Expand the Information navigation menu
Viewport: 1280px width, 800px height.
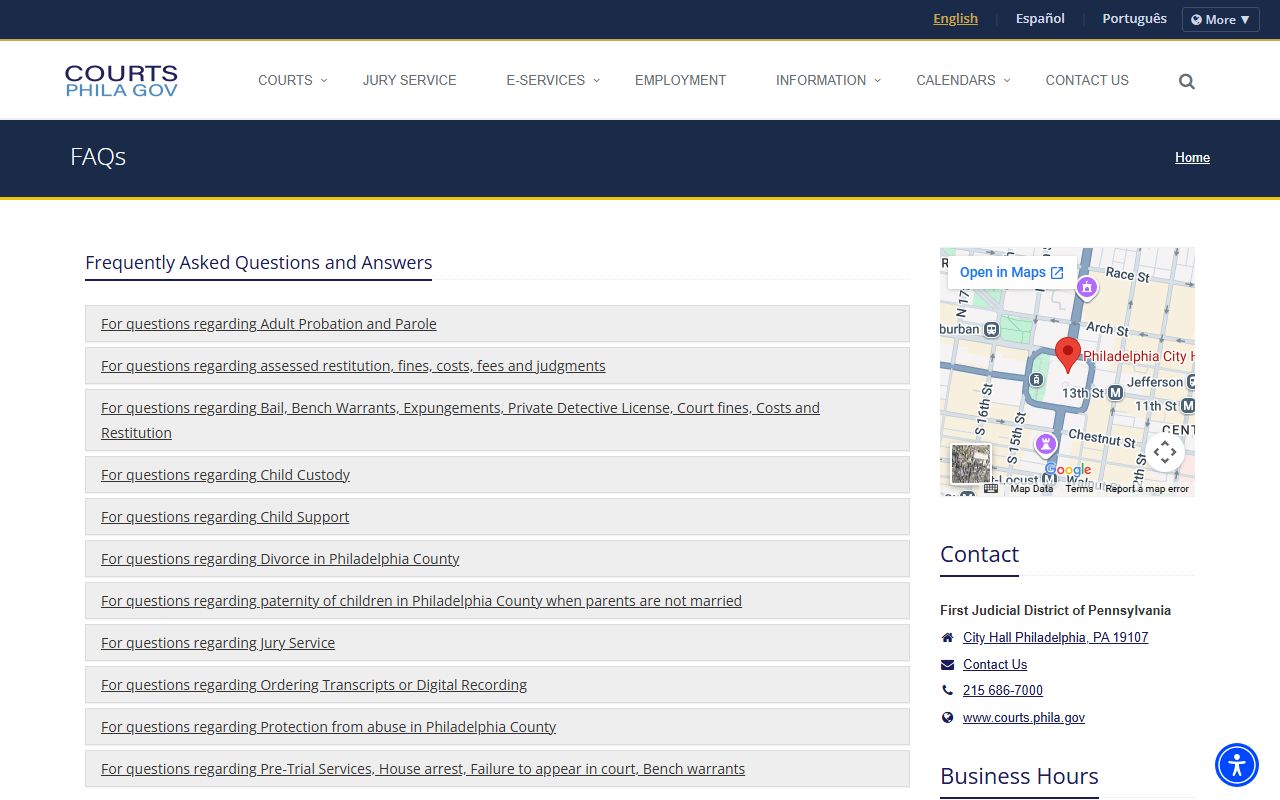(828, 80)
